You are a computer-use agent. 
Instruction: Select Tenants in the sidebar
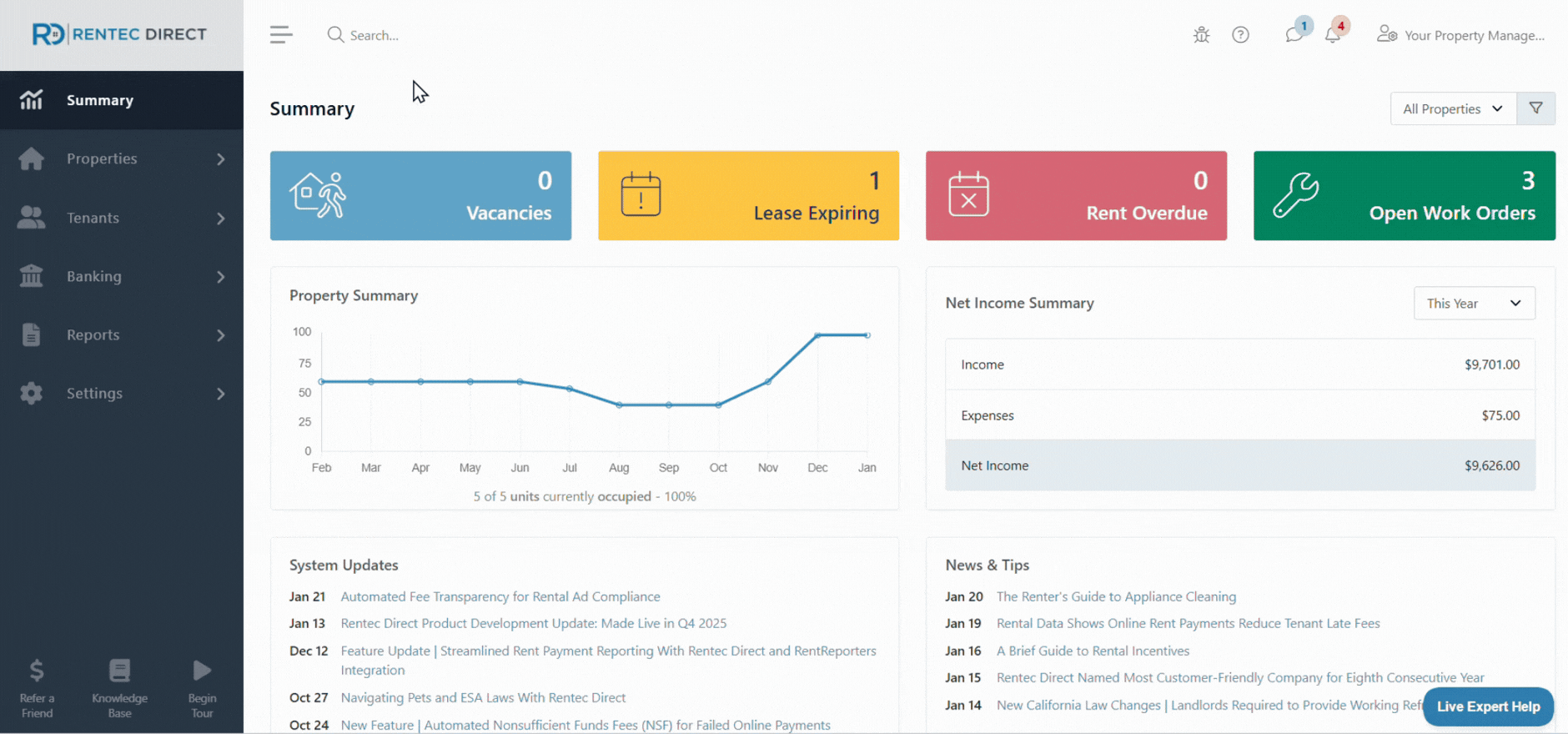pyautogui.click(x=122, y=218)
